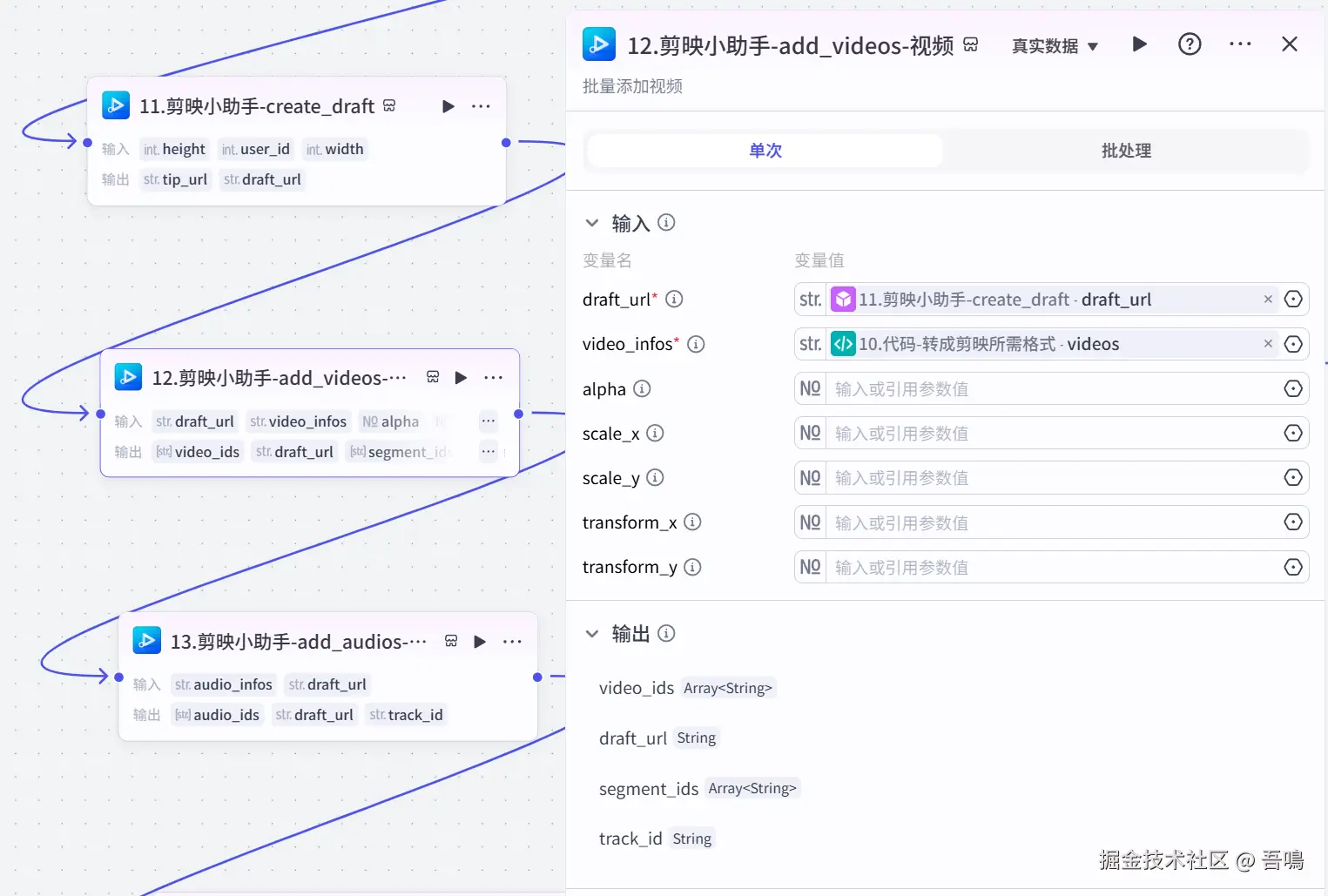The height and width of the screenshot is (896, 1328).
Task: Show info tooltip for video_infos parameter
Action: (696, 344)
